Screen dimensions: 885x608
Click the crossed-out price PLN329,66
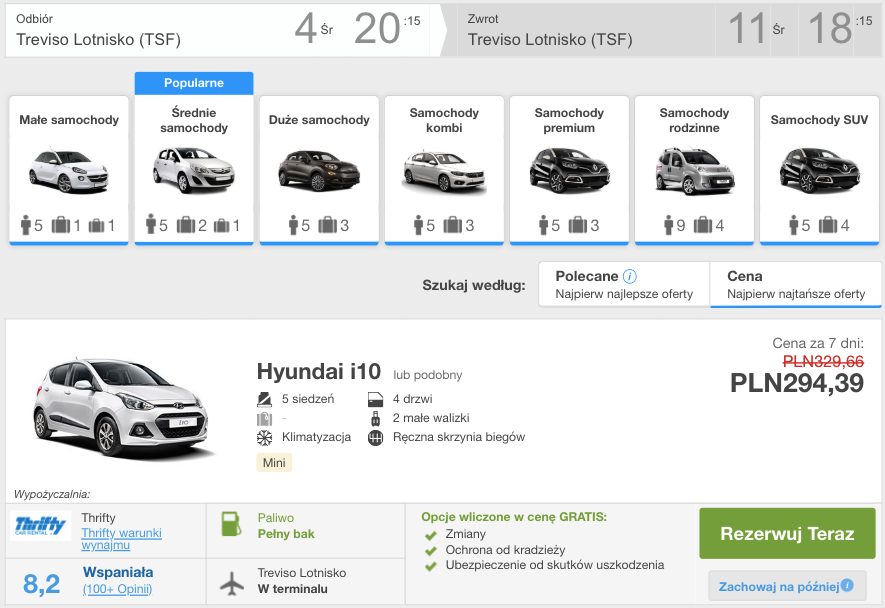(x=823, y=361)
